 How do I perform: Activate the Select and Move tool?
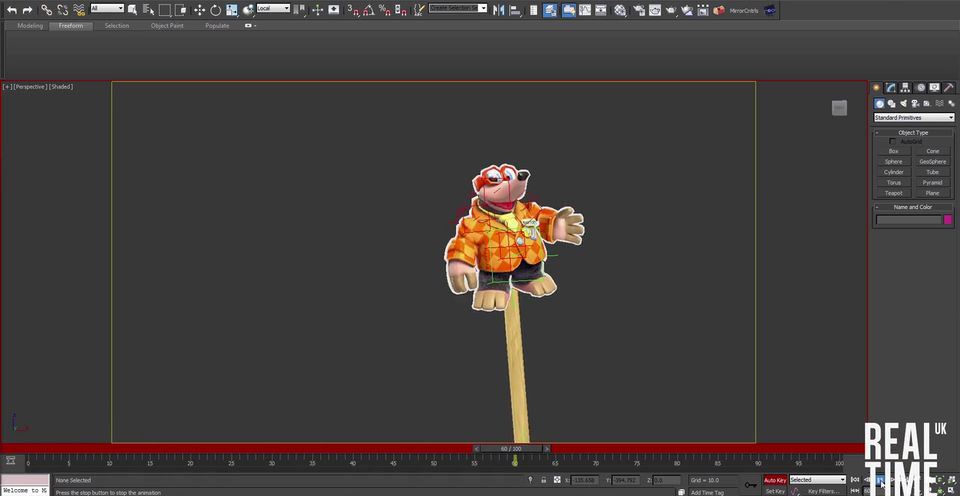(x=200, y=10)
